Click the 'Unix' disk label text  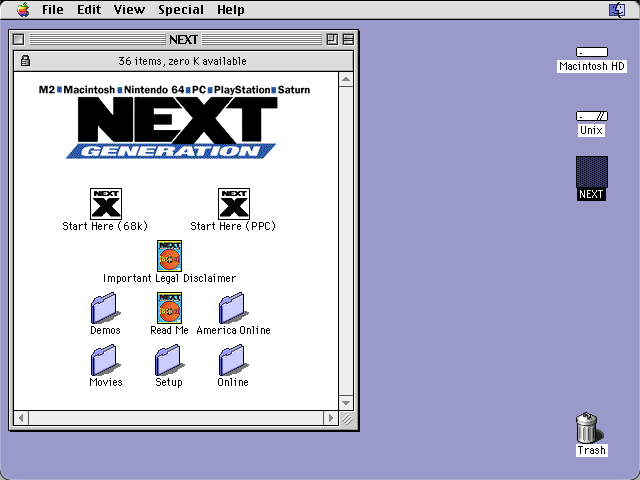coord(591,130)
